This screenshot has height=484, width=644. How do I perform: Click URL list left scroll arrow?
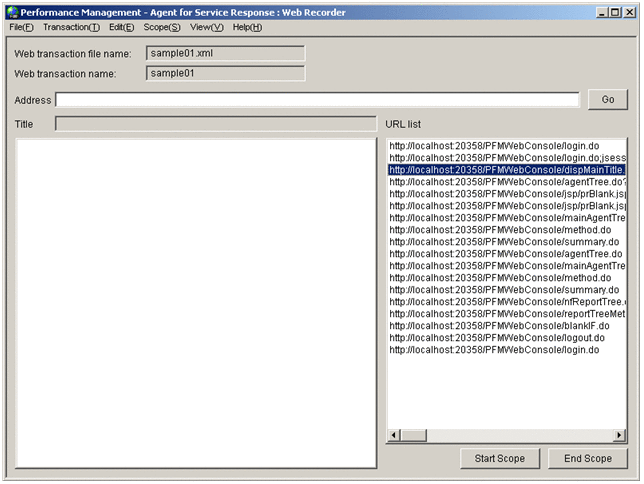pos(393,435)
